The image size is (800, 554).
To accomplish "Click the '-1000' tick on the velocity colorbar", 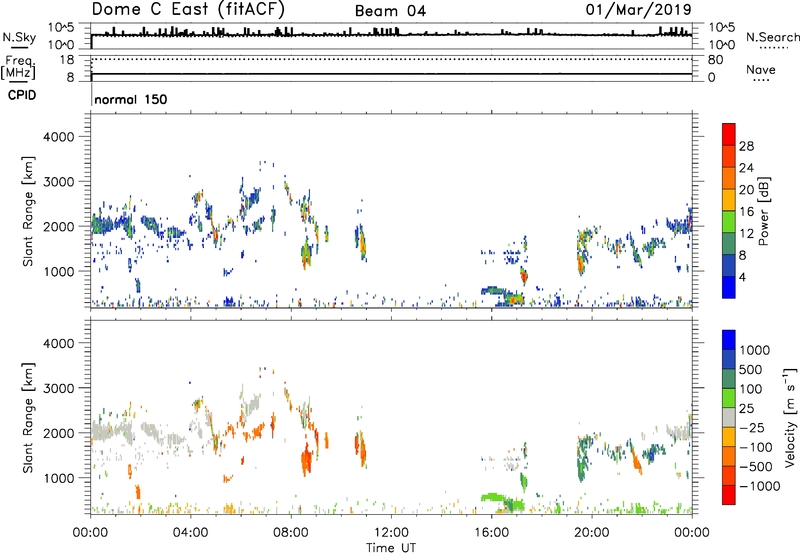I will 759,486.
